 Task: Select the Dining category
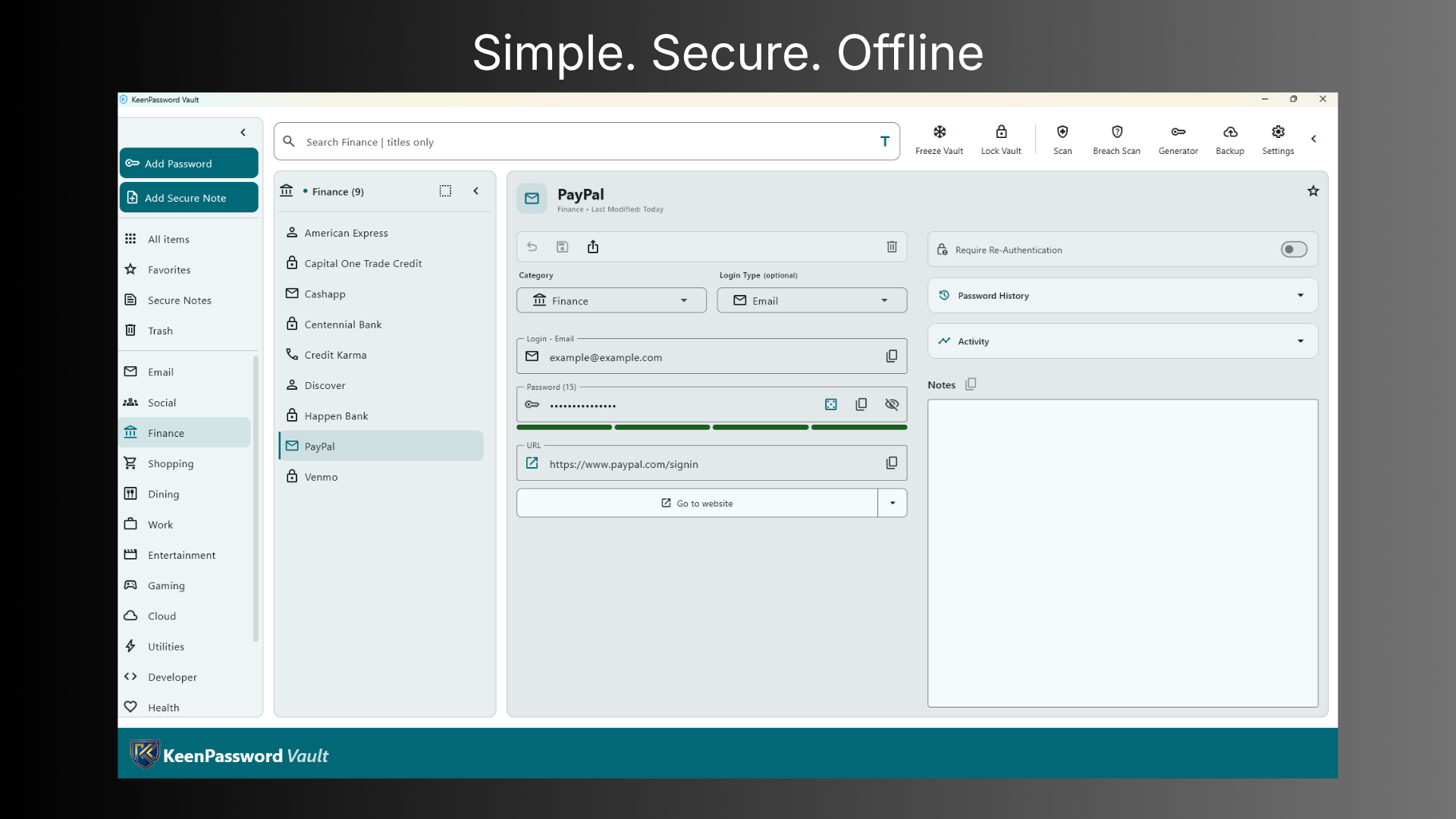tap(185, 494)
